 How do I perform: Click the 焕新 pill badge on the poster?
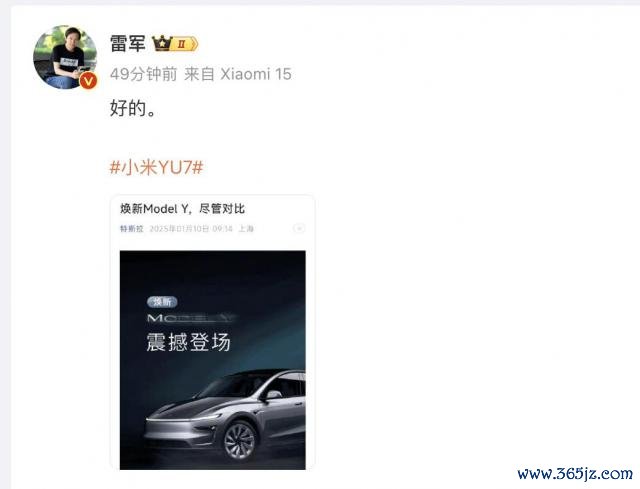(x=162, y=302)
